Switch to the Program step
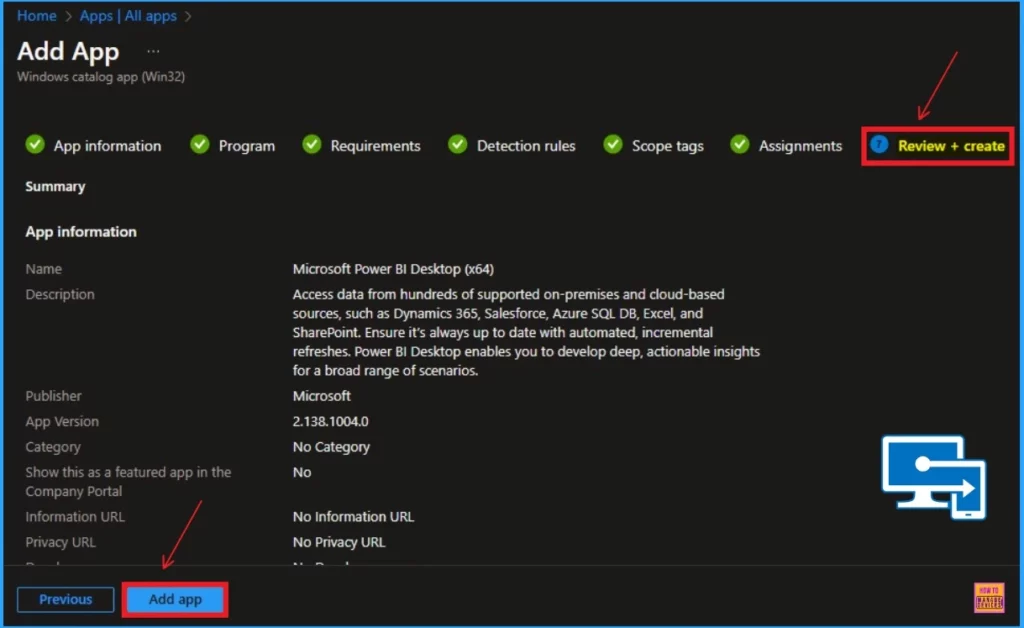The image size is (1024, 628). pyautogui.click(x=246, y=146)
